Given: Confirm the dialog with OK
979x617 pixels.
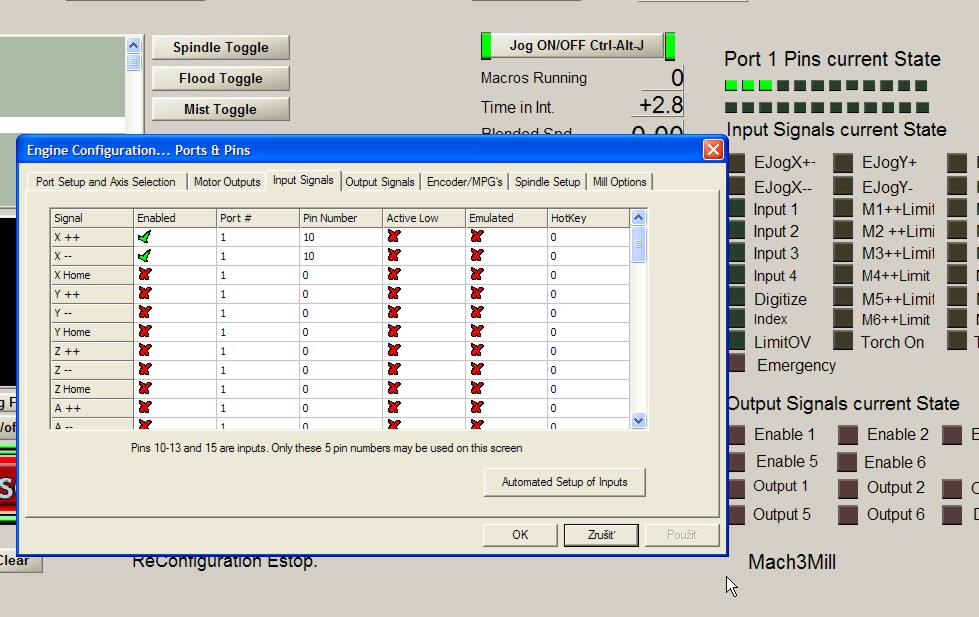Looking at the screenshot, I should [x=520, y=535].
